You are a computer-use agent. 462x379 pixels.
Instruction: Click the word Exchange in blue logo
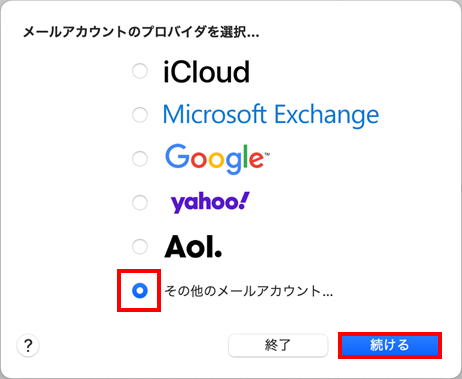point(327,116)
